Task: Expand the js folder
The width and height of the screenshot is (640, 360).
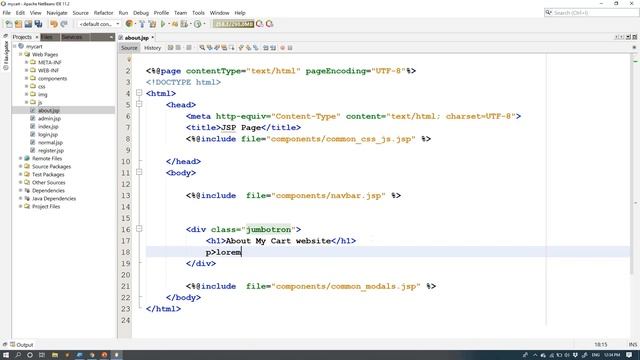Action: pos(27,102)
